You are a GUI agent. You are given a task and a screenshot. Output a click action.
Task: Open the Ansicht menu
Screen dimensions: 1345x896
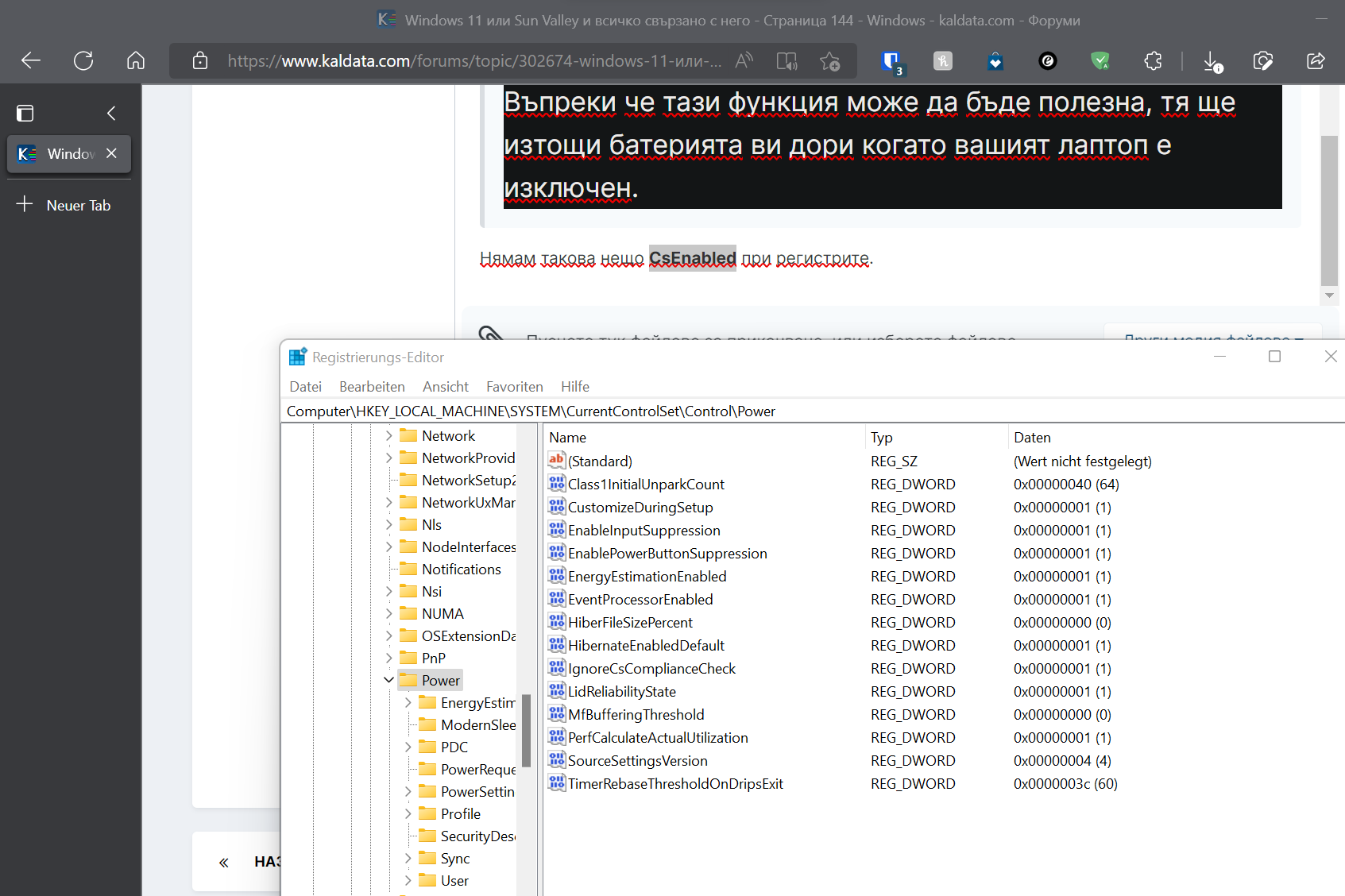click(446, 387)
